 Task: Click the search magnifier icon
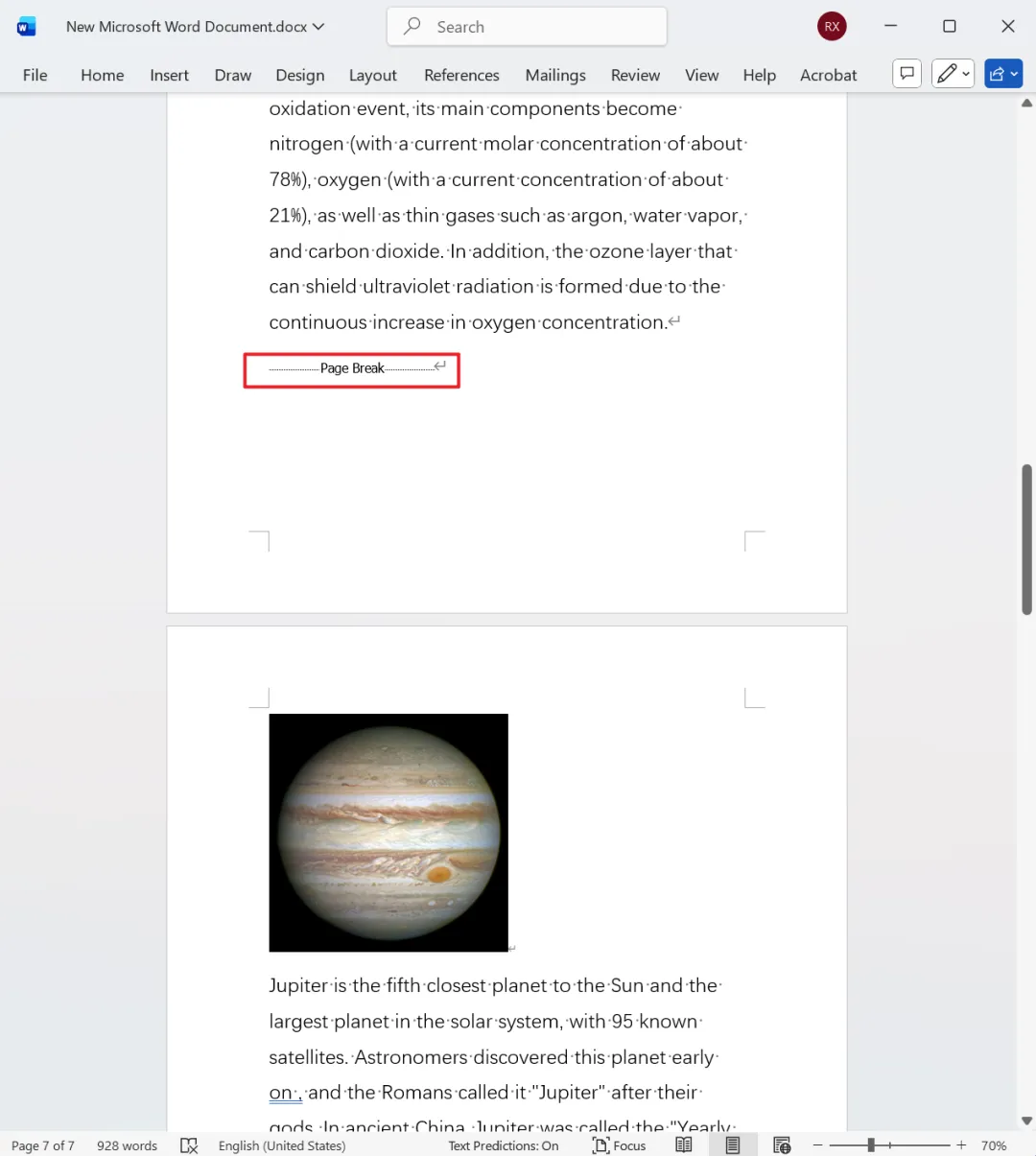pos(412,27)
